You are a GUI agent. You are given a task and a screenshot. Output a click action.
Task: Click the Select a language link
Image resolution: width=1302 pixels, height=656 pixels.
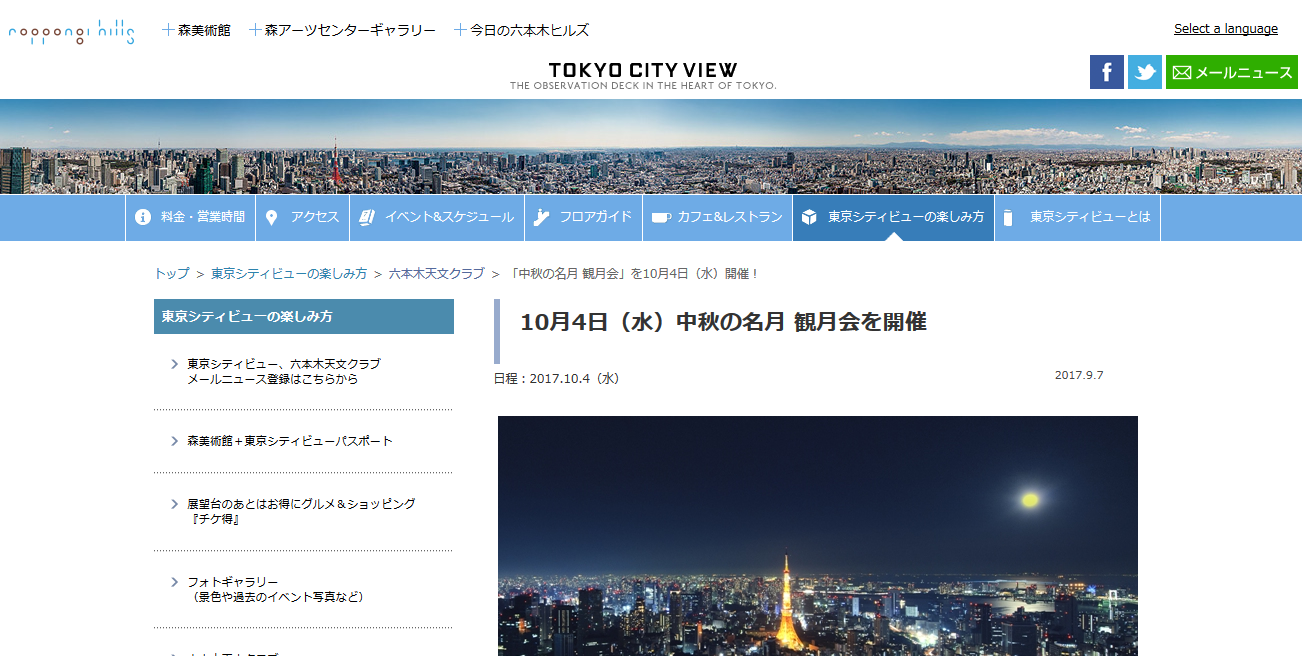[x=1226, y=29]
